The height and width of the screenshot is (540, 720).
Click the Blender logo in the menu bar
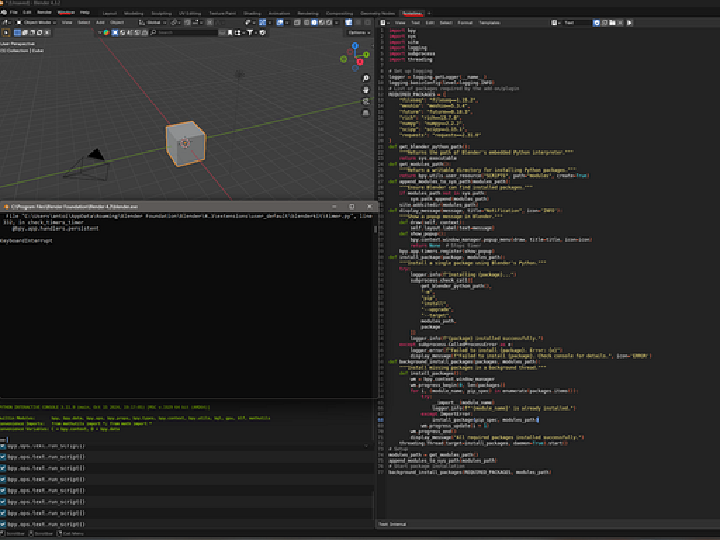[x=5, y=13]
